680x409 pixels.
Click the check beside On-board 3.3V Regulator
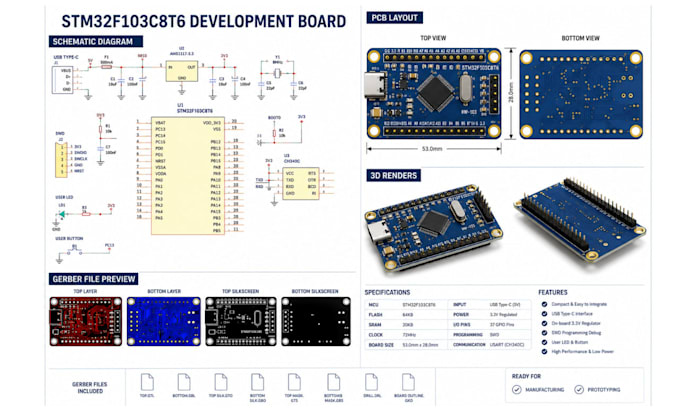pyautogui.click(x=544, y=323)
